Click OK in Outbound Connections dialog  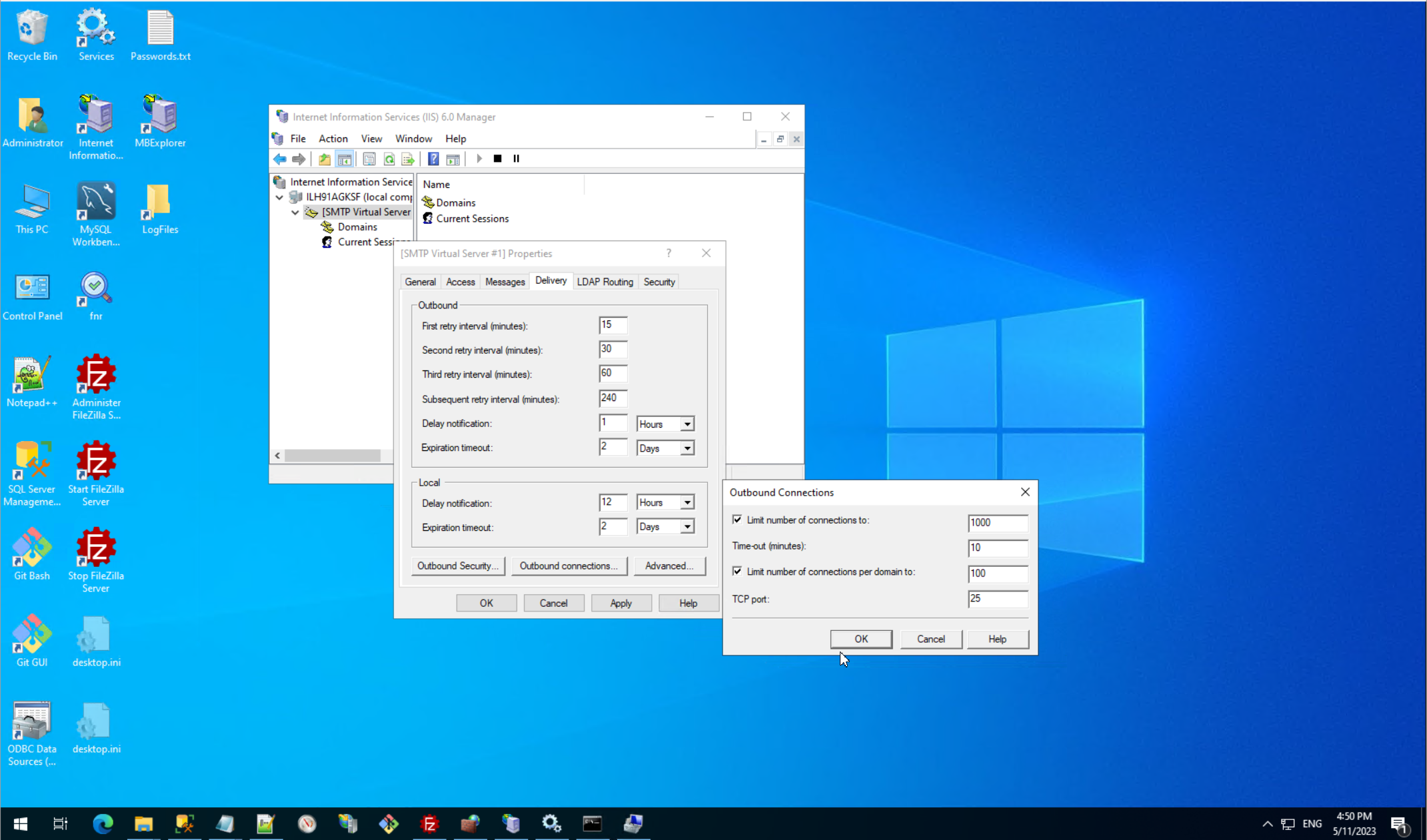pos(860,639)
